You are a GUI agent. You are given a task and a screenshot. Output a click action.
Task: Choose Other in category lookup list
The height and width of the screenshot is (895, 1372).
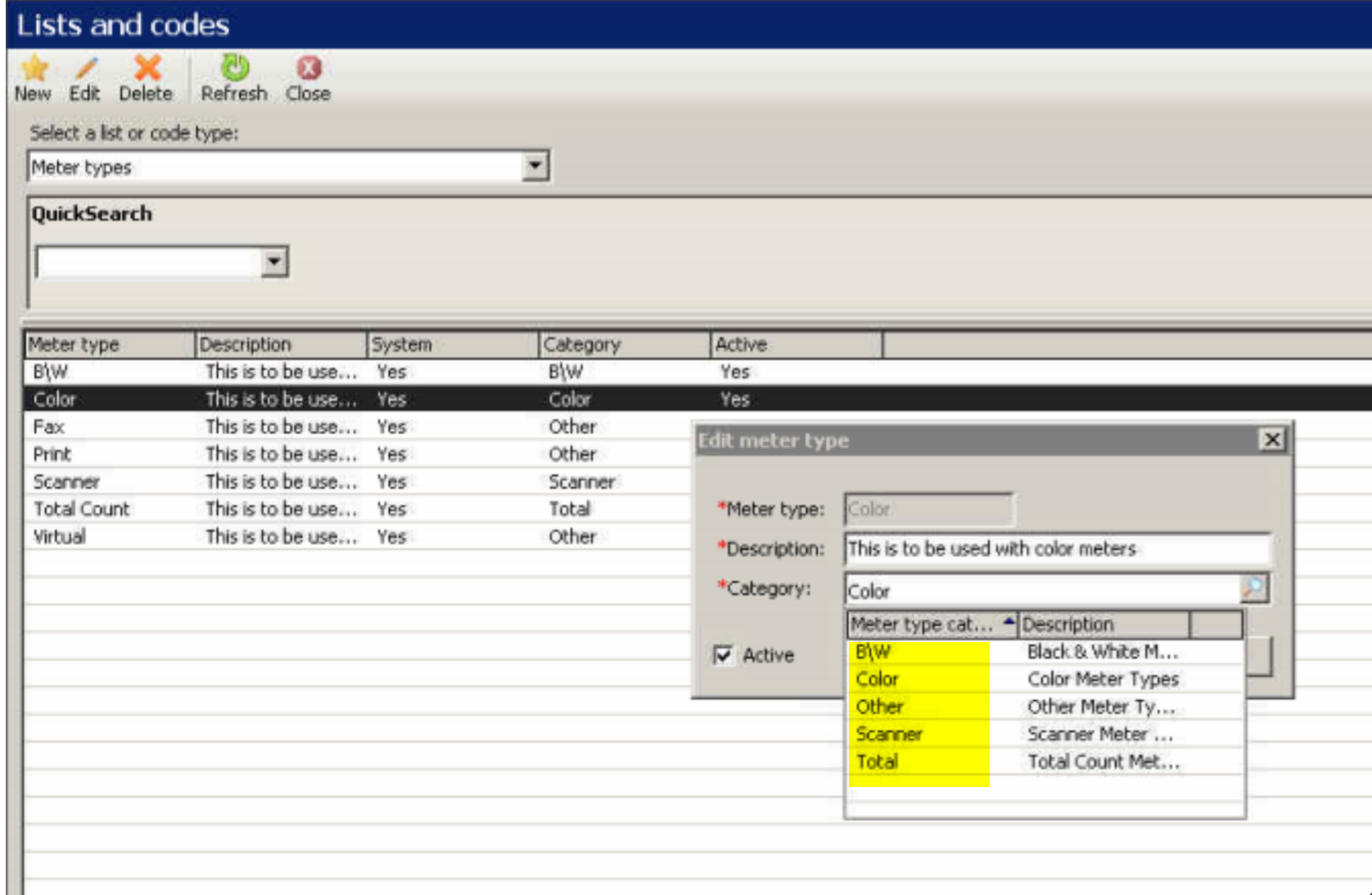point(880,707)
